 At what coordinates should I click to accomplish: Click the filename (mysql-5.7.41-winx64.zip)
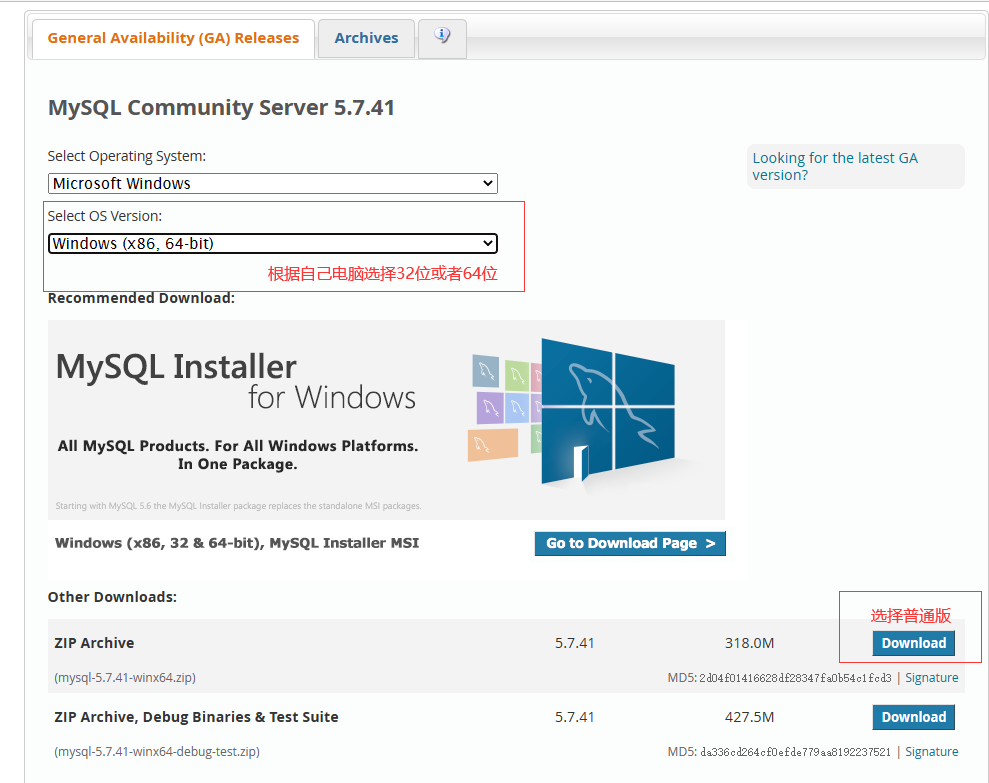pyautogui.click(x=125, y=678)
